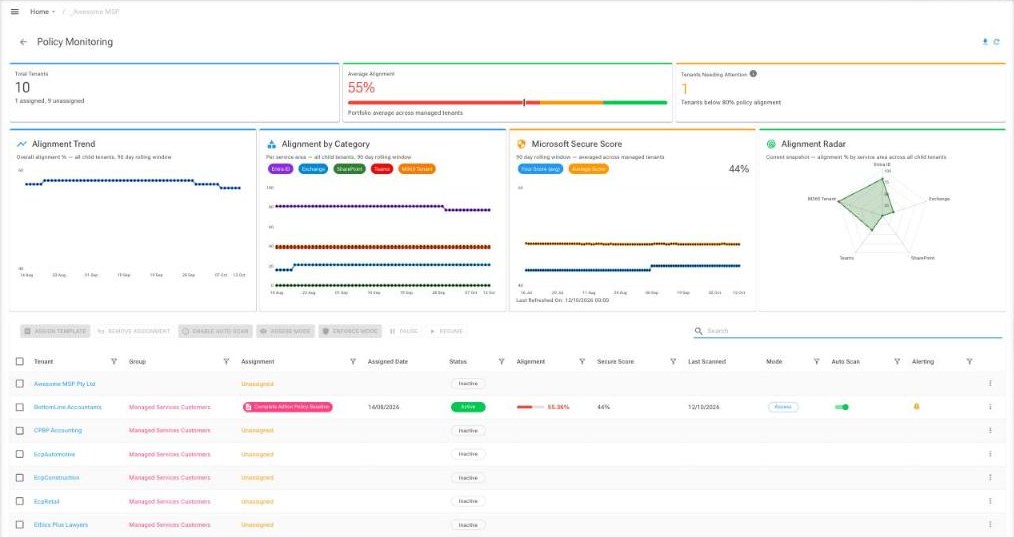This screenshot has height=537, width=1014.
Task: Click the Remove Assignment button
Action: tap(134, 331)
